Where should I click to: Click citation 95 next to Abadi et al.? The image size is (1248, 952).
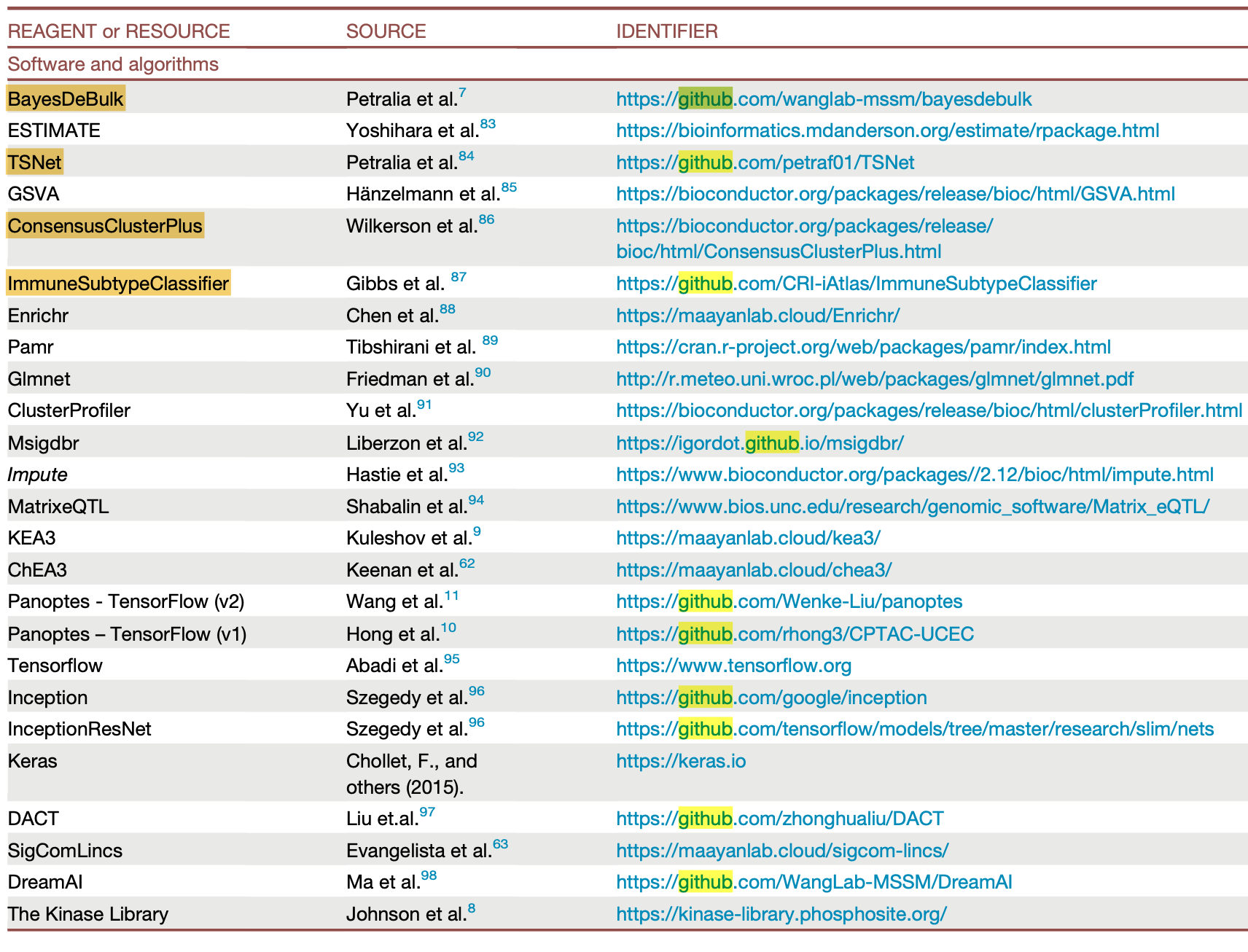(x=452, y=659)
